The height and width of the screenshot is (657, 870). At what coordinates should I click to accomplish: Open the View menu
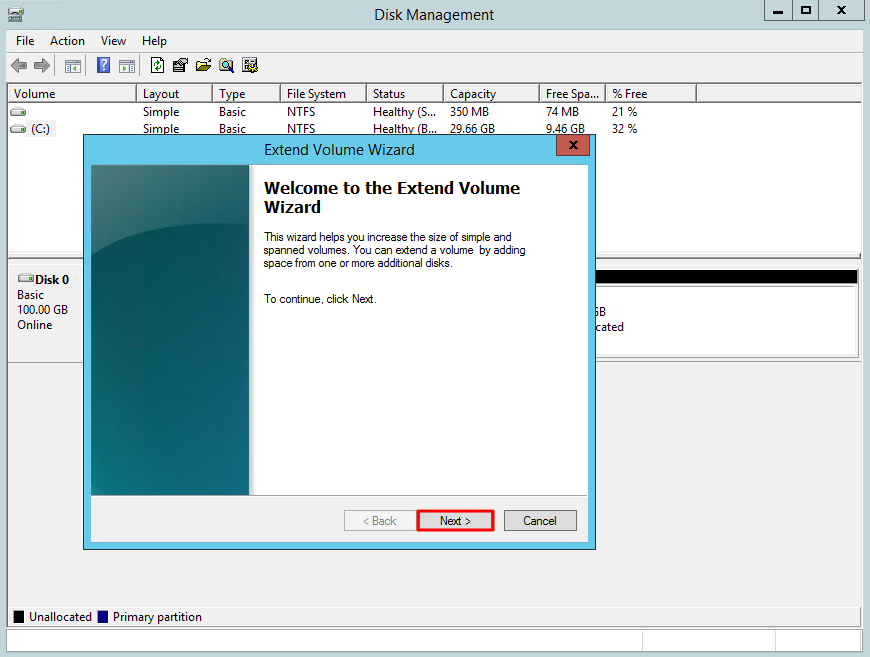pos(113,41)
